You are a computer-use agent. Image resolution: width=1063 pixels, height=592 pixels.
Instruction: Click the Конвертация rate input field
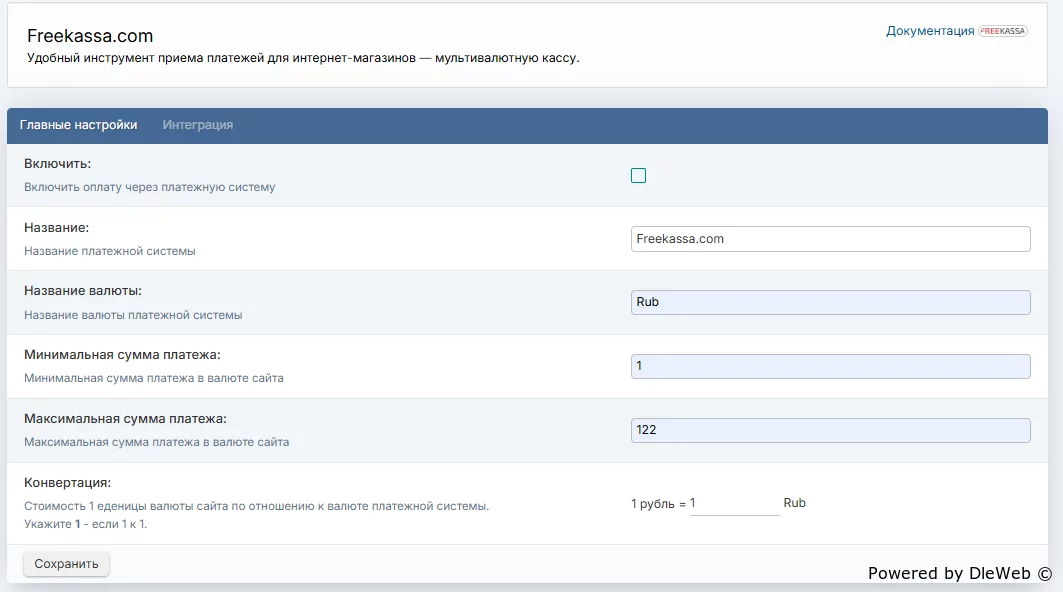[734, 503]
